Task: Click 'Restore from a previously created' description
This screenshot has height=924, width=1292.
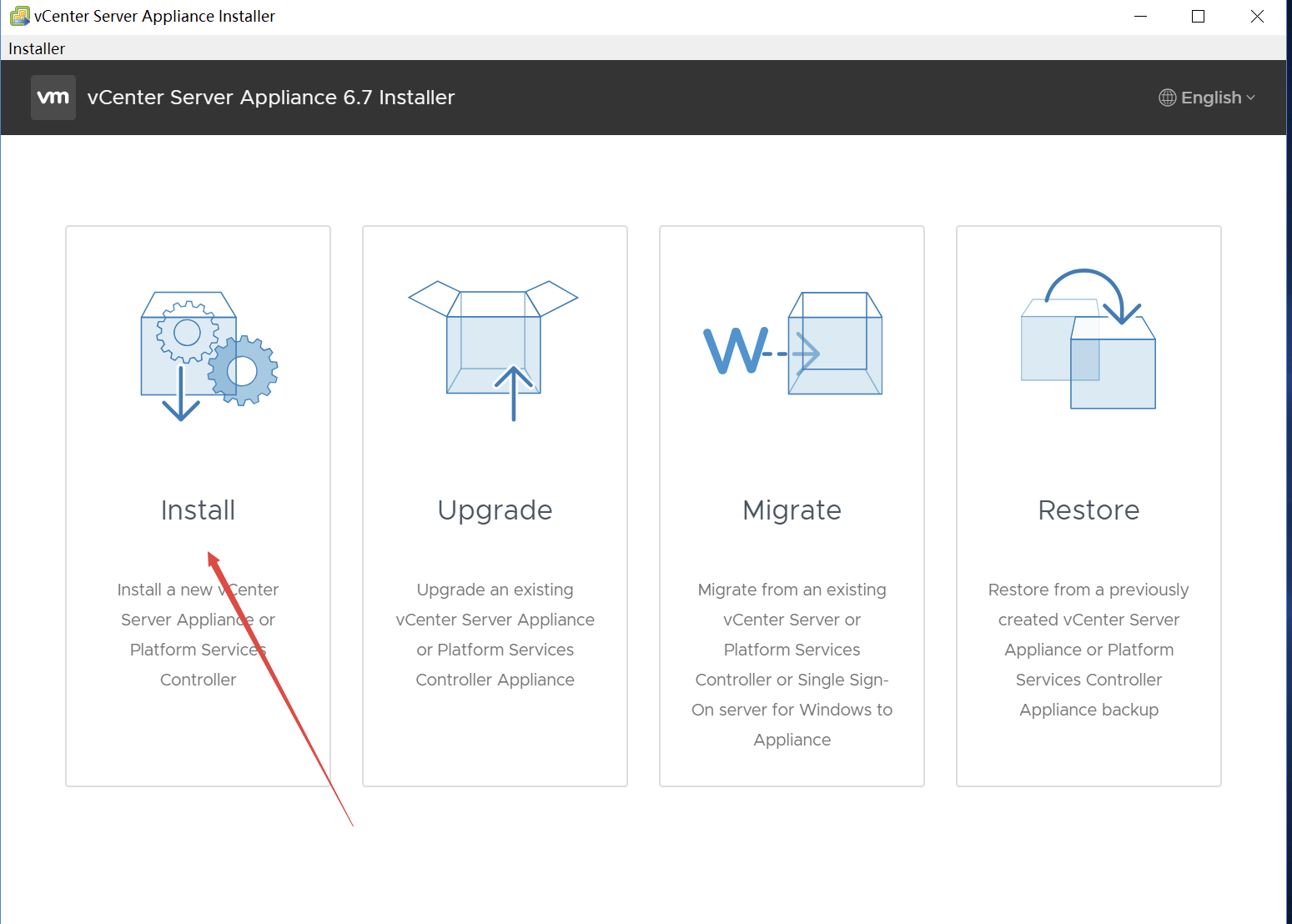Action: coord(1088,650)
